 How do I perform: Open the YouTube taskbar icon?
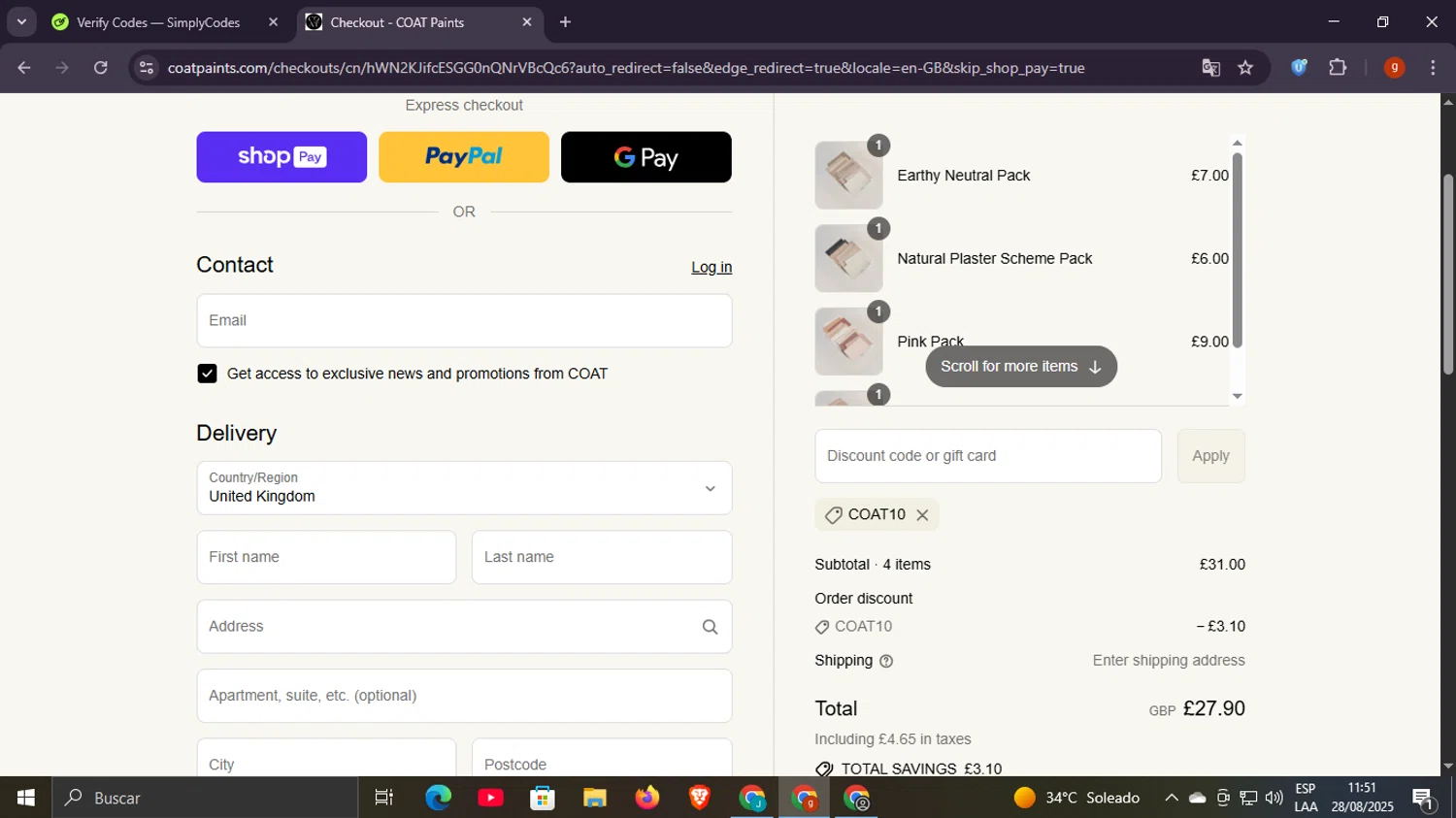tap(490, 798)
